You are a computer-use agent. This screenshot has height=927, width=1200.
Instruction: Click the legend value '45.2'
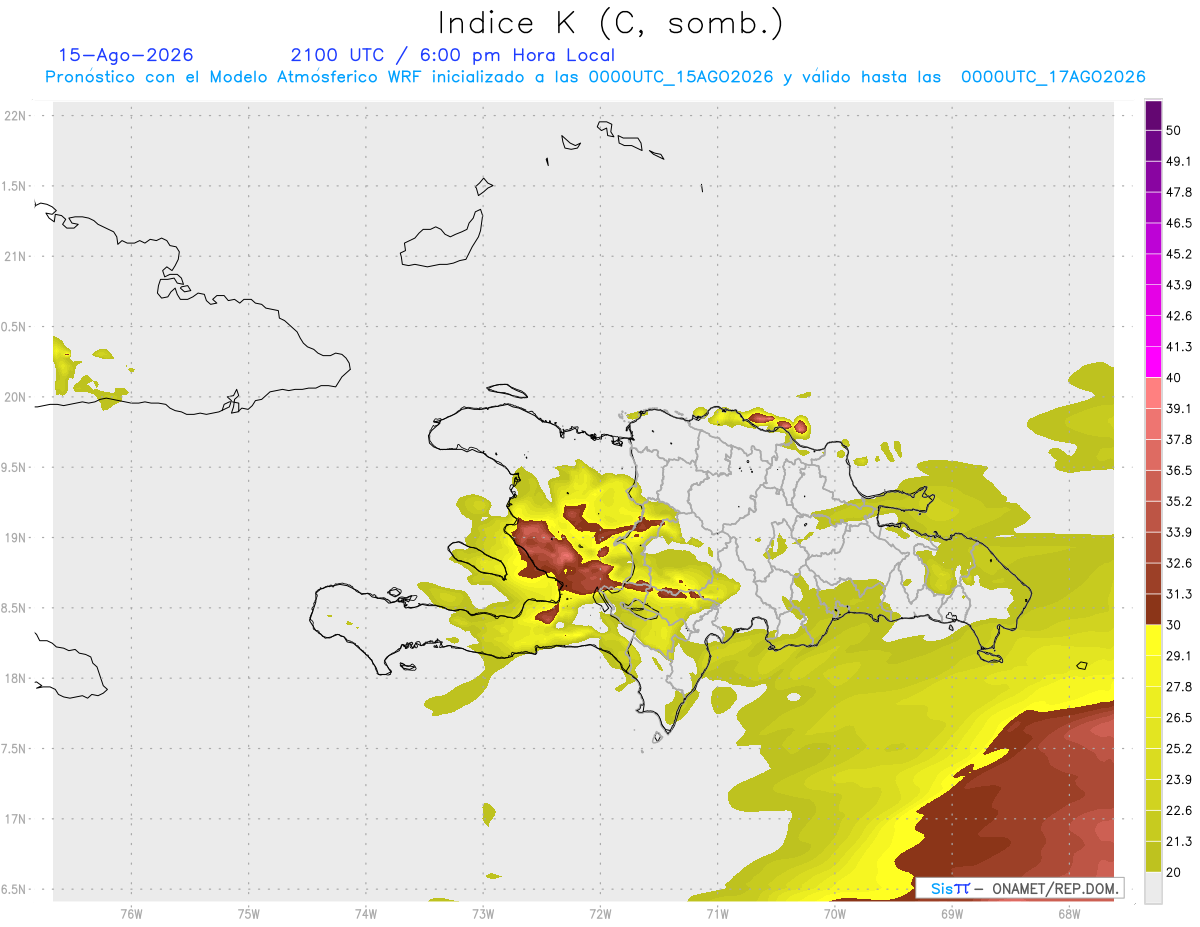(x=1179, y=254)
